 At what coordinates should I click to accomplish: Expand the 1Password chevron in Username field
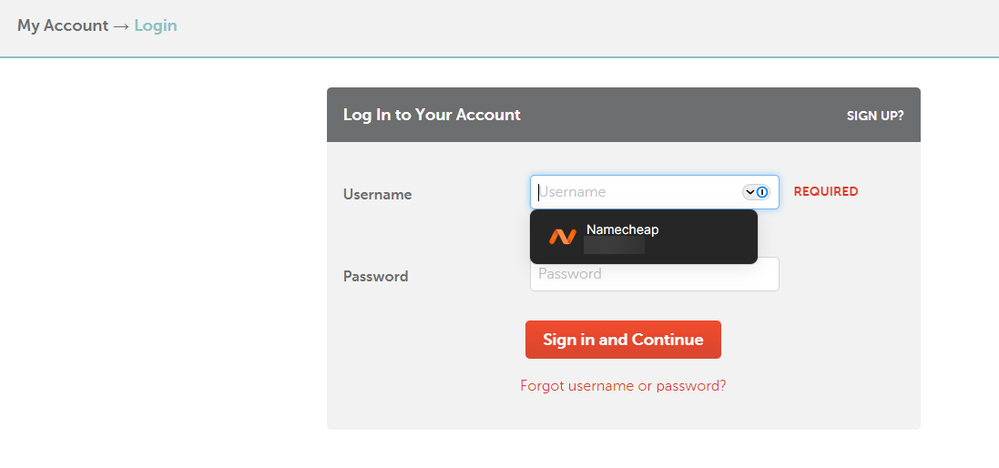pyautogui.click(x=749, y=192)
